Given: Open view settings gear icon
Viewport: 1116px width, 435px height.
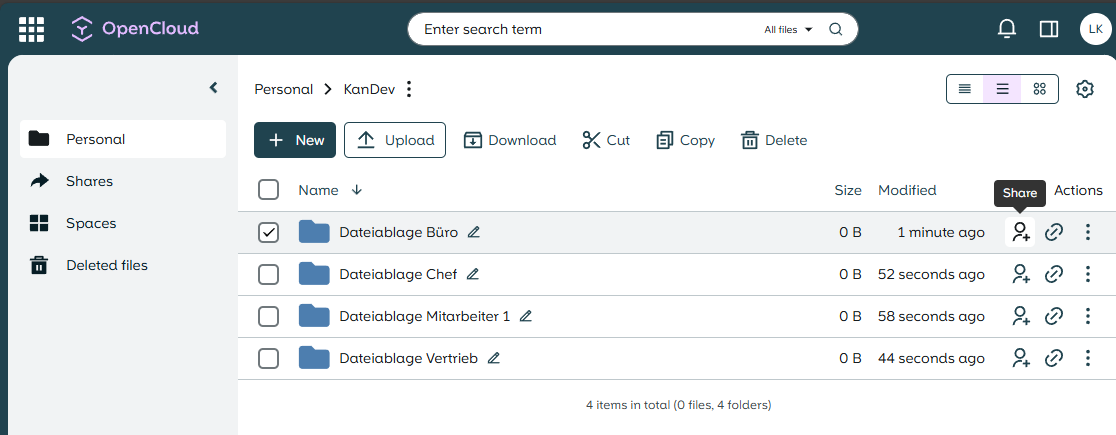Looking at the screenshot, I should pos(1085,89).
